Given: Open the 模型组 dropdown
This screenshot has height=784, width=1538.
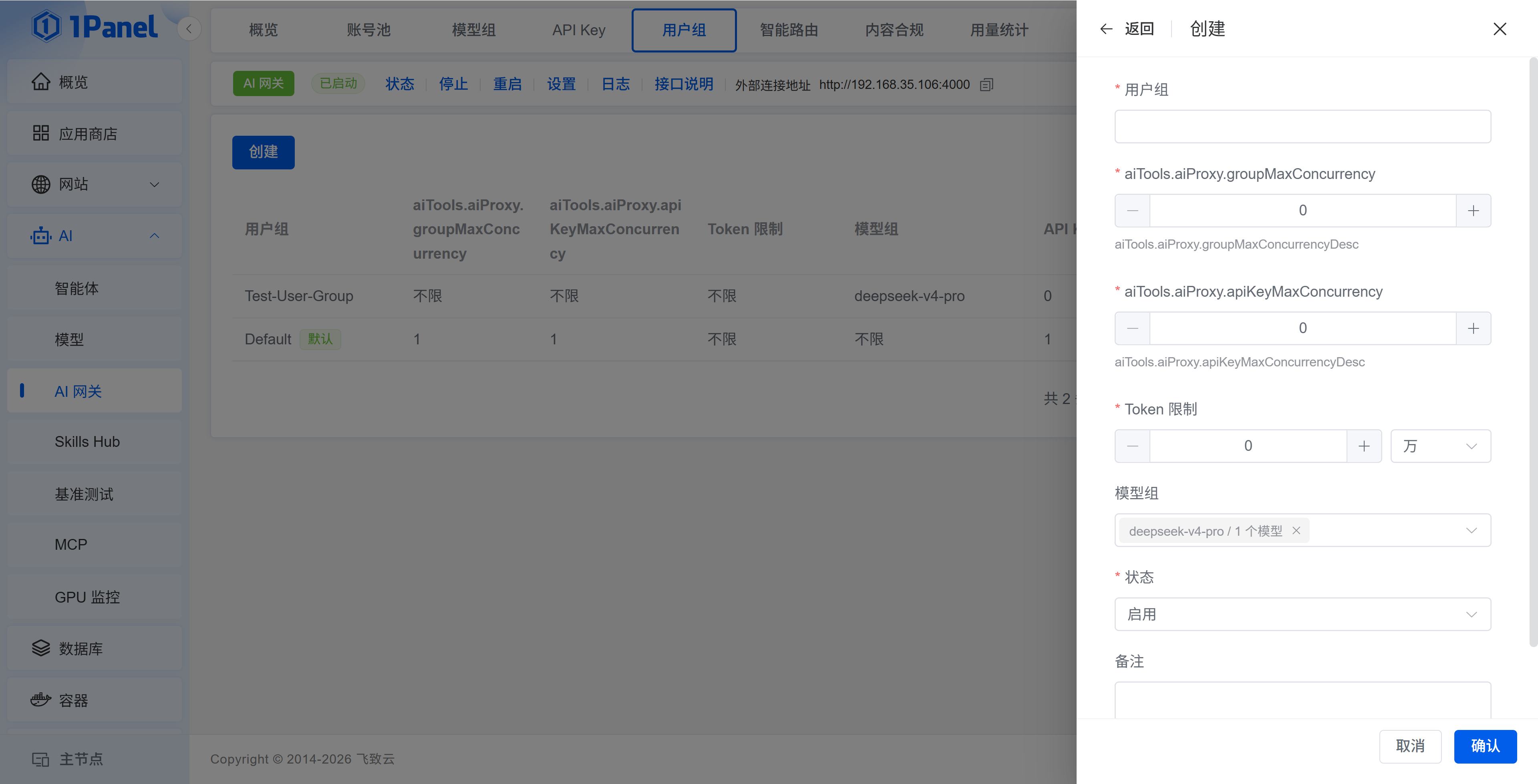Looking at the screenshot, I should (x=1302, y=530).
